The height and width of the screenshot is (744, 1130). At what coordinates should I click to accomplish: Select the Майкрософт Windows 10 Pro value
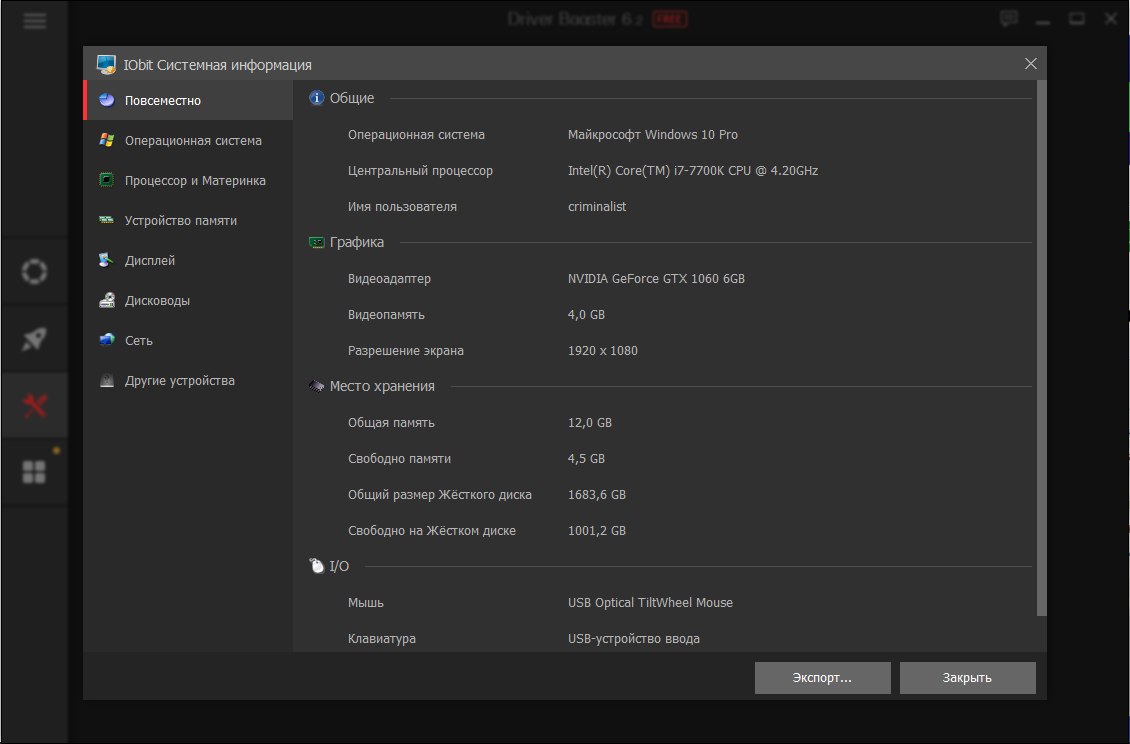(x=653, y=135)
